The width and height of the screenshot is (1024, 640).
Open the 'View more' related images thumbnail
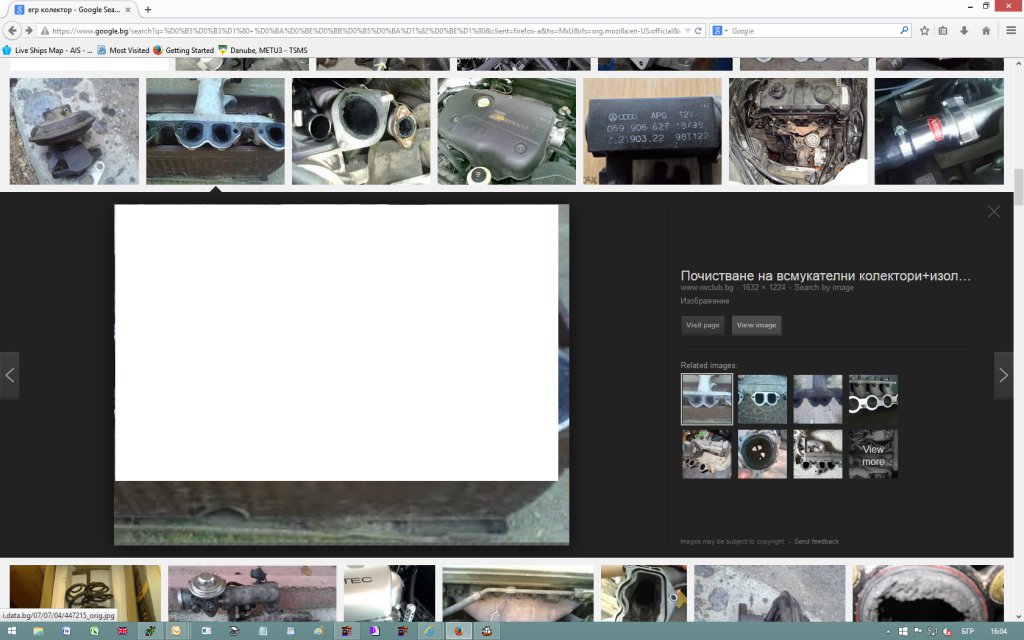[873, 455]
